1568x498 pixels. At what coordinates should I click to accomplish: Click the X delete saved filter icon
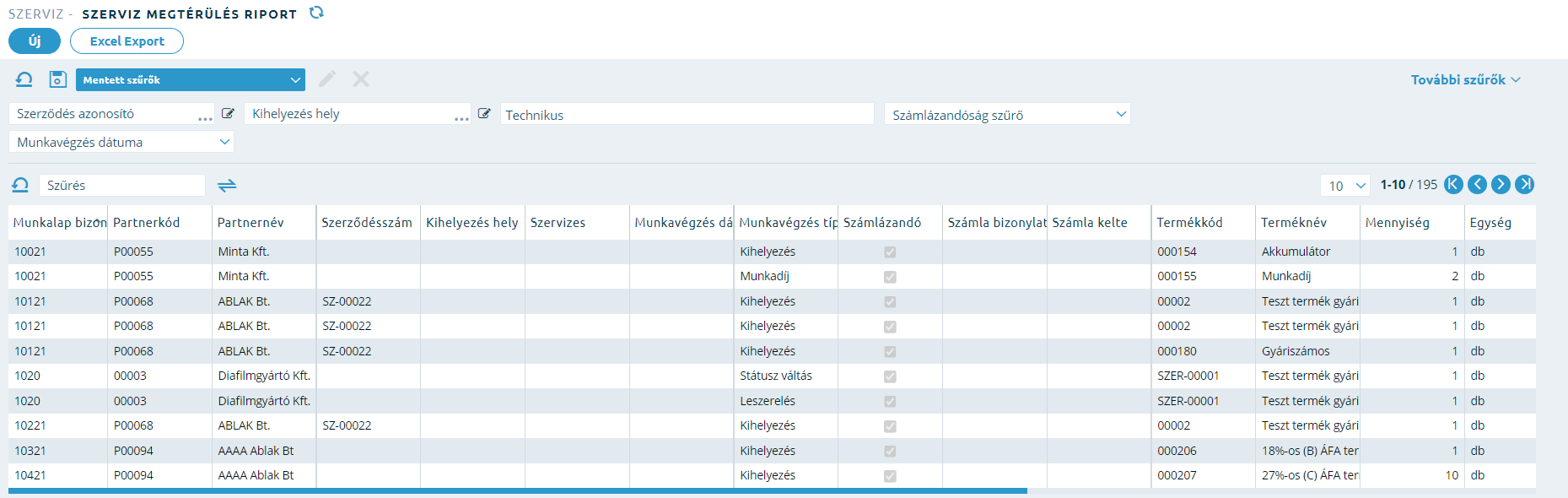click(x=361, y=79)
